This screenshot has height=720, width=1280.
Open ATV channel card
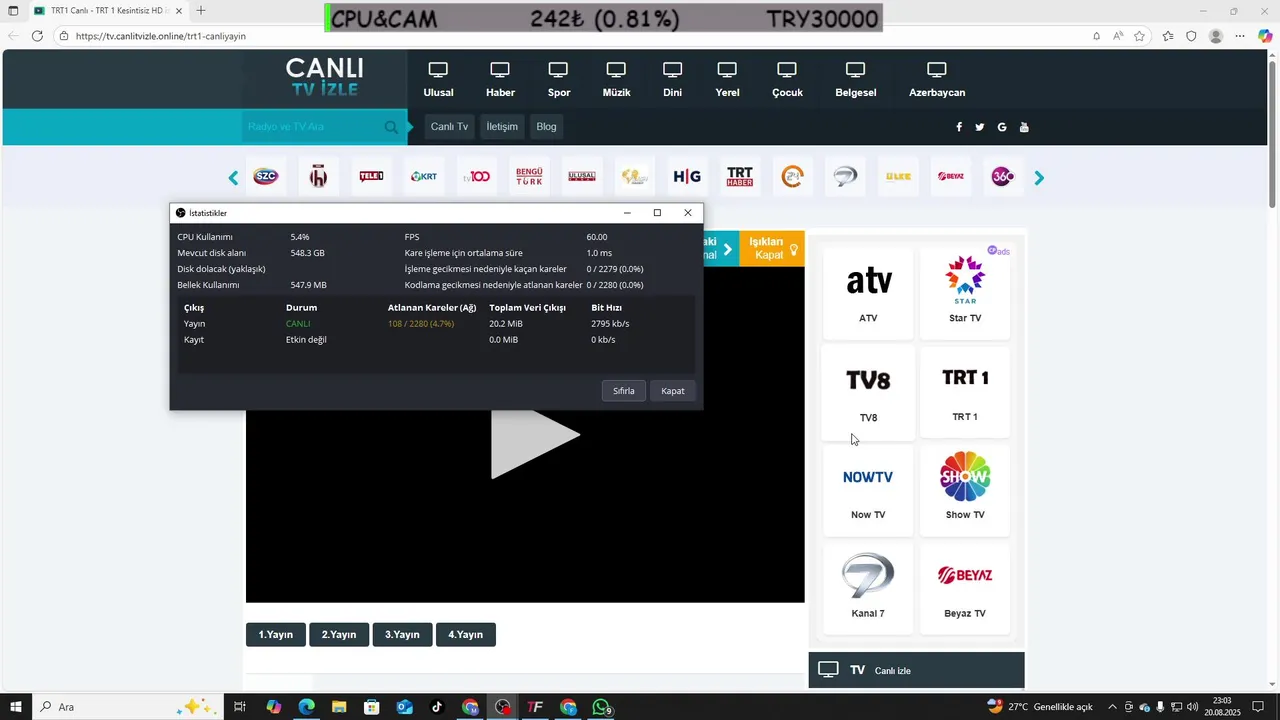pos(868,292)
